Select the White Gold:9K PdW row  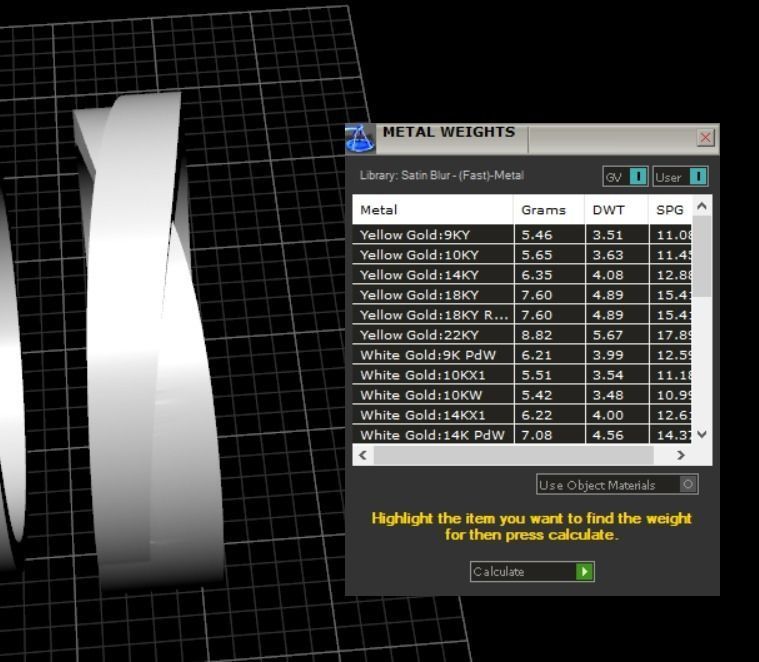[x=522, y=355]
